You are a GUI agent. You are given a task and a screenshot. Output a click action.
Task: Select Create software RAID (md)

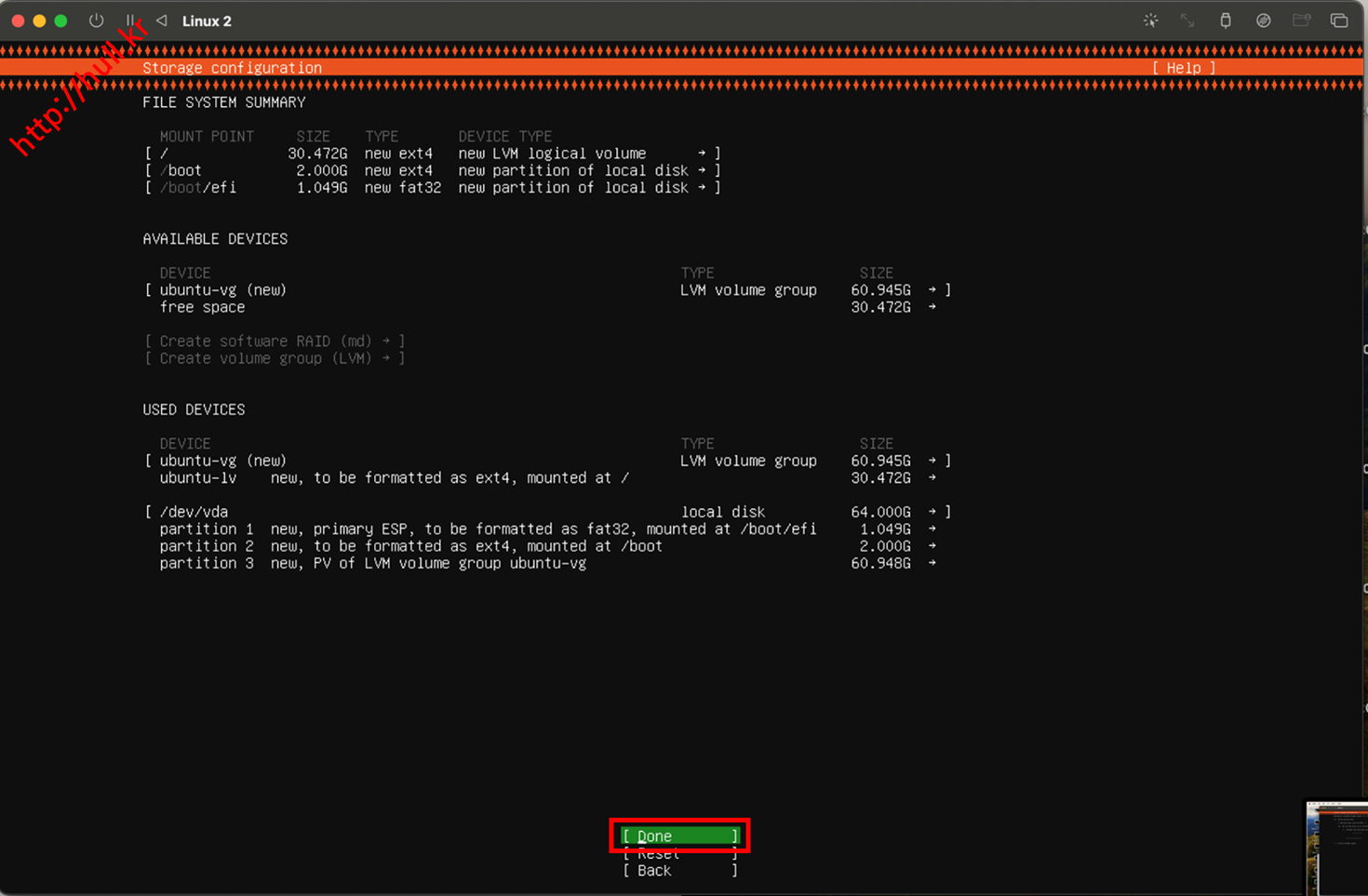[275, 341]
